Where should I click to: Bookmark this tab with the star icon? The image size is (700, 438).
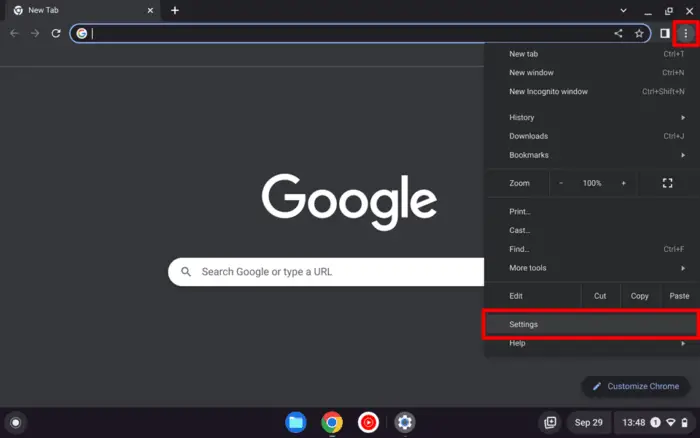click(639, 33)
